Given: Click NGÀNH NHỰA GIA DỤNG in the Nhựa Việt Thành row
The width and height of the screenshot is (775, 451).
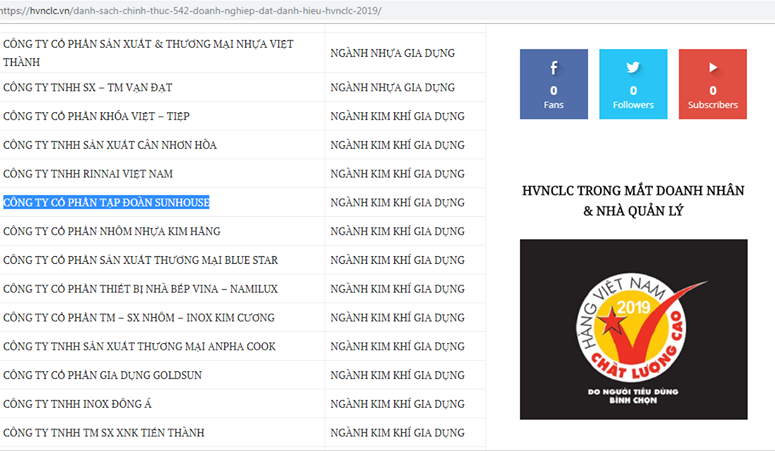Looking at the screenshot, I should (392, 53).
